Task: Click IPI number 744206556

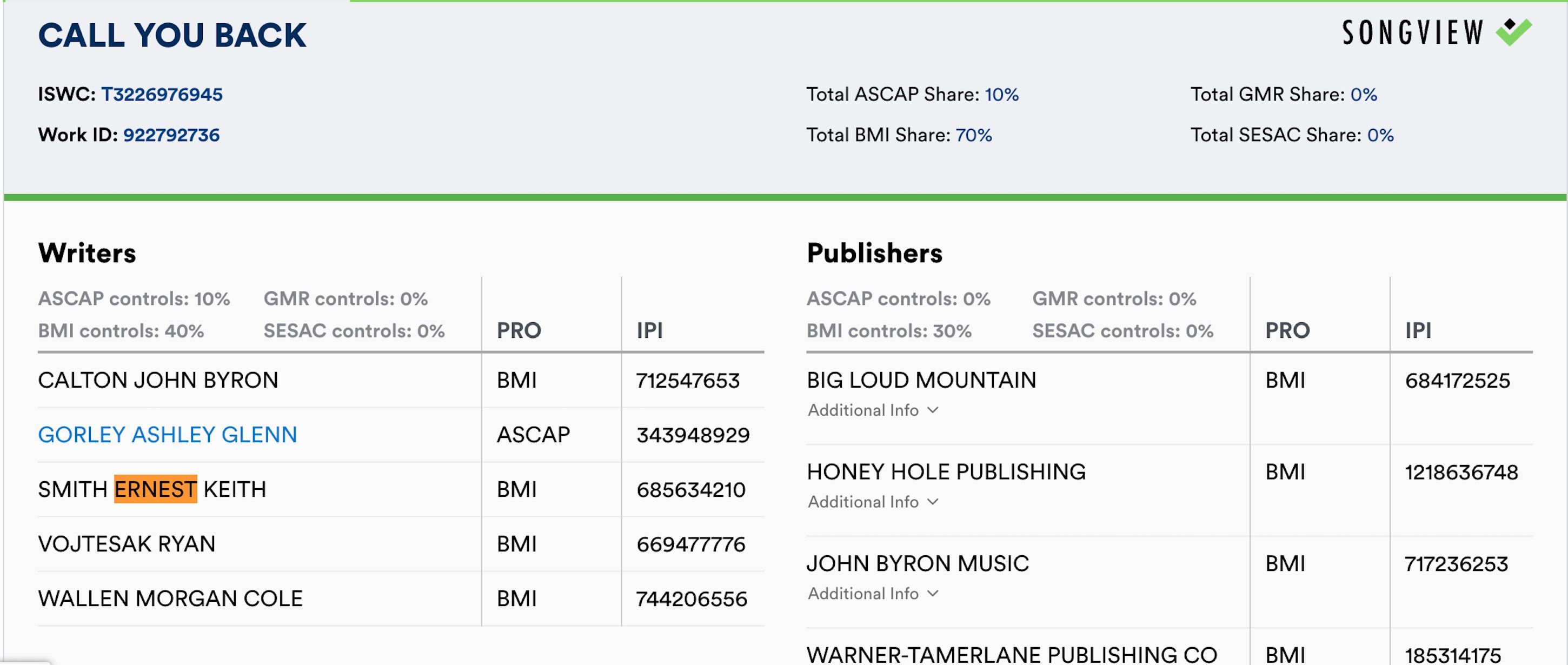Action: pos(692,598)
